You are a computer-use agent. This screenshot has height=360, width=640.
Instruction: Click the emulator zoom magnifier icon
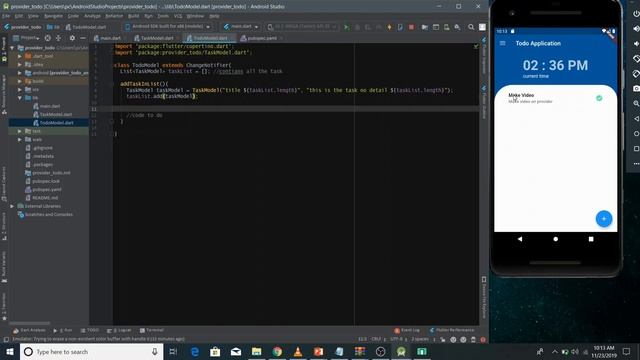(x=636, y=104)
